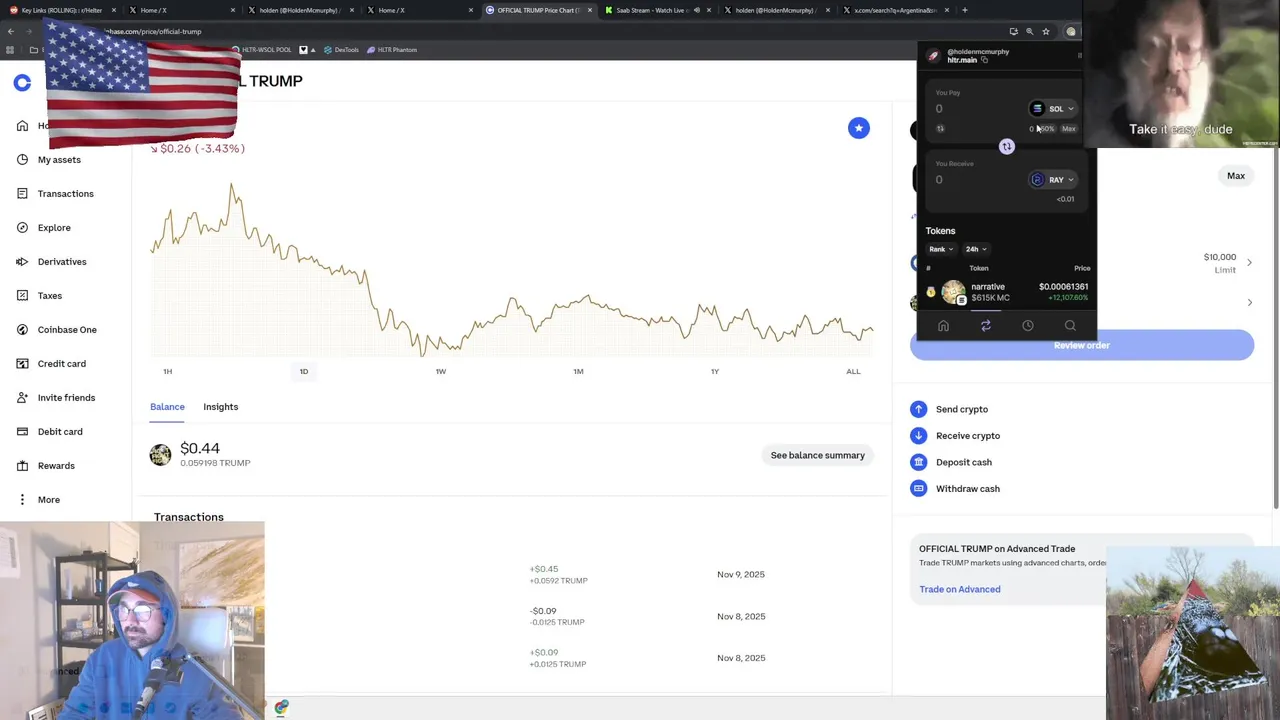1280x720 pixels.
Task: Open the DexTools bookmark
Action: (341, 50)
